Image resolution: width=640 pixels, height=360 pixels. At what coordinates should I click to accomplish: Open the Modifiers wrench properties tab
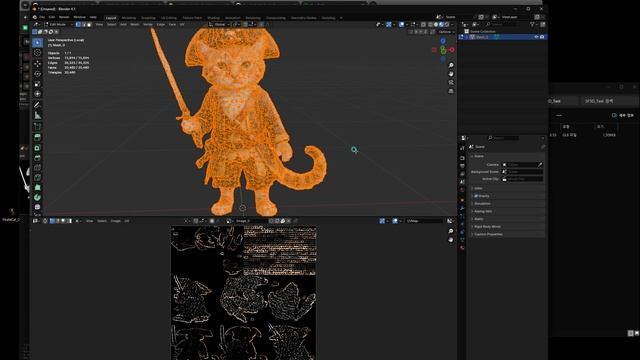tap(462, 208)
